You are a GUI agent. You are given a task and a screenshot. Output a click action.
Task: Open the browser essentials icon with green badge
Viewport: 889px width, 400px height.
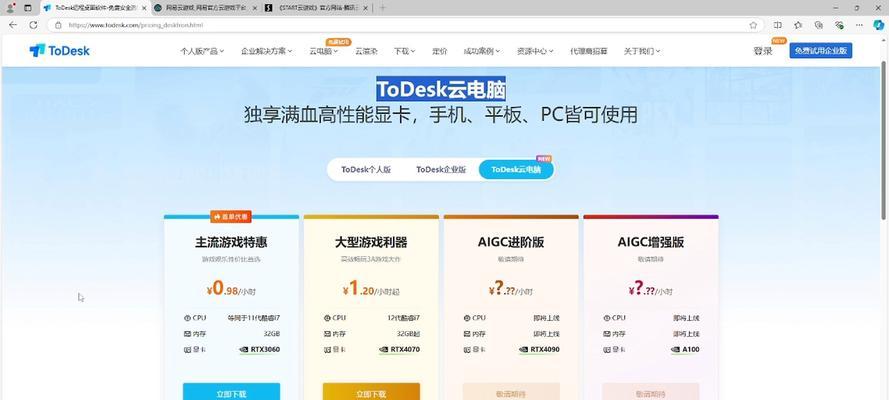coord(840,25)
